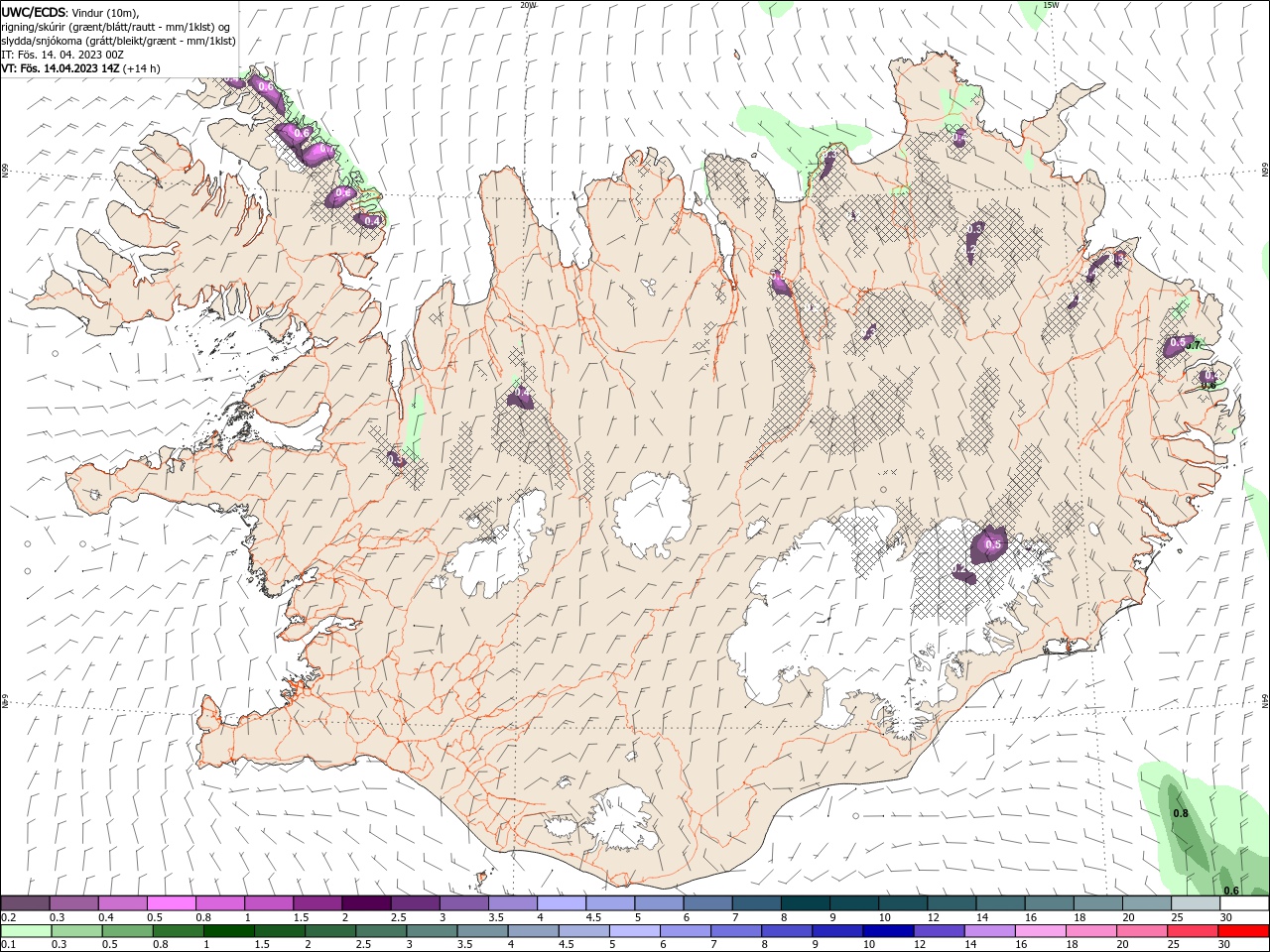The height and width of the screenshot is (952, 1270).
Task: Select the light pink 16 swatch in lower legend row
Action: [x=1041, y=931]
